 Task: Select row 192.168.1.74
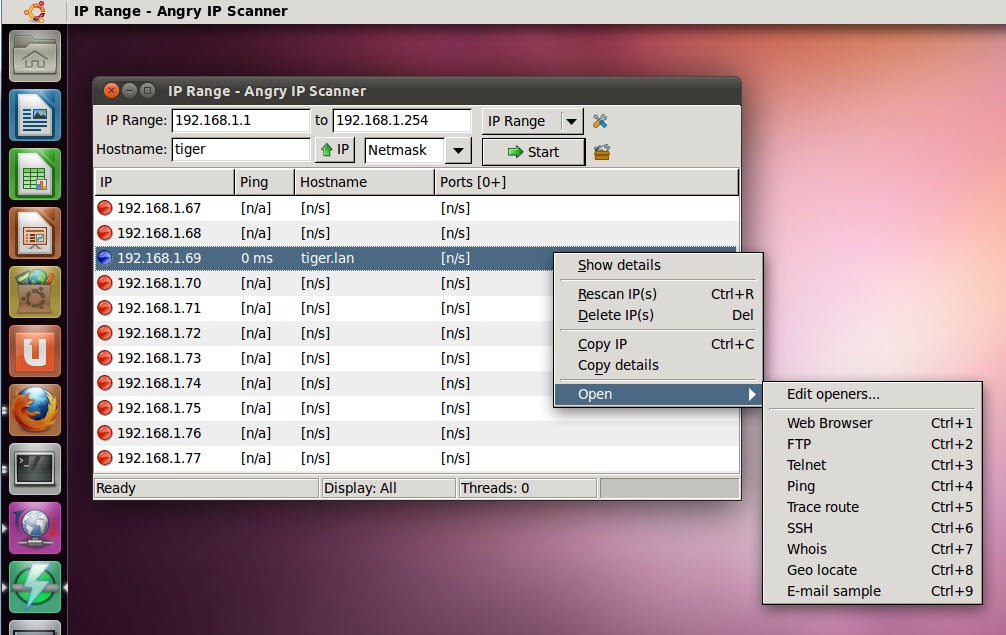point(324,383)
